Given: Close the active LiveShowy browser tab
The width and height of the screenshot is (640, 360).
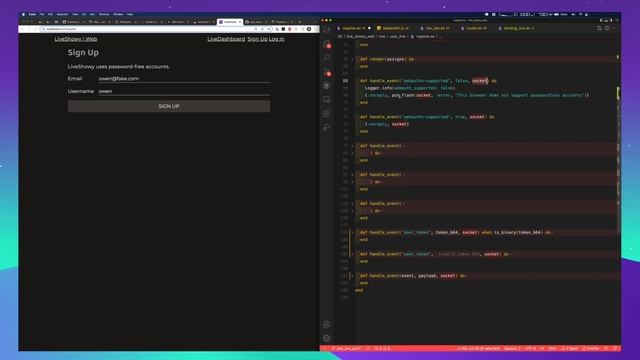Looking at the screenshot, I should point(240,22).
